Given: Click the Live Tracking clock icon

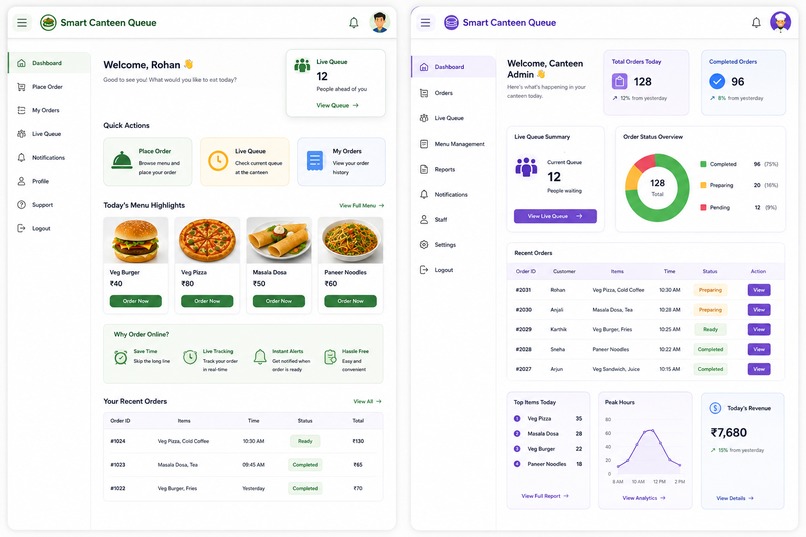Looking at the screenshot, I should tap(190, 357).
